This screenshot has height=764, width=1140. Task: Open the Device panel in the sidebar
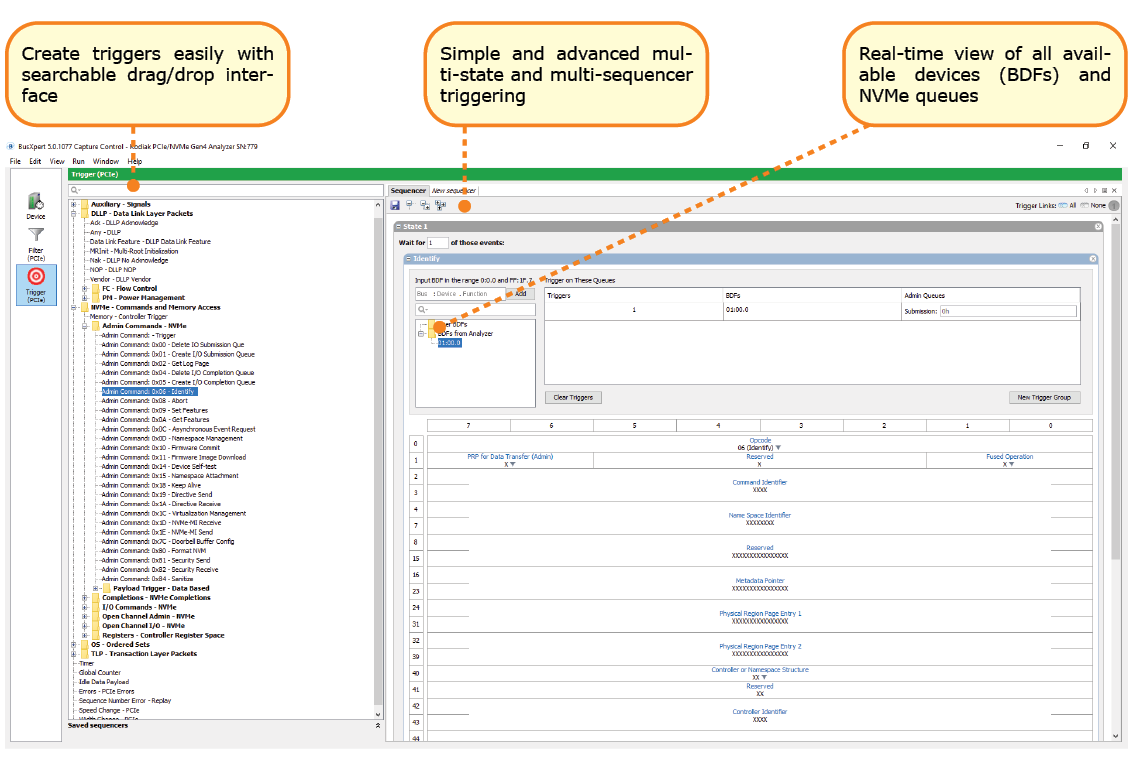tap(36, 206)
